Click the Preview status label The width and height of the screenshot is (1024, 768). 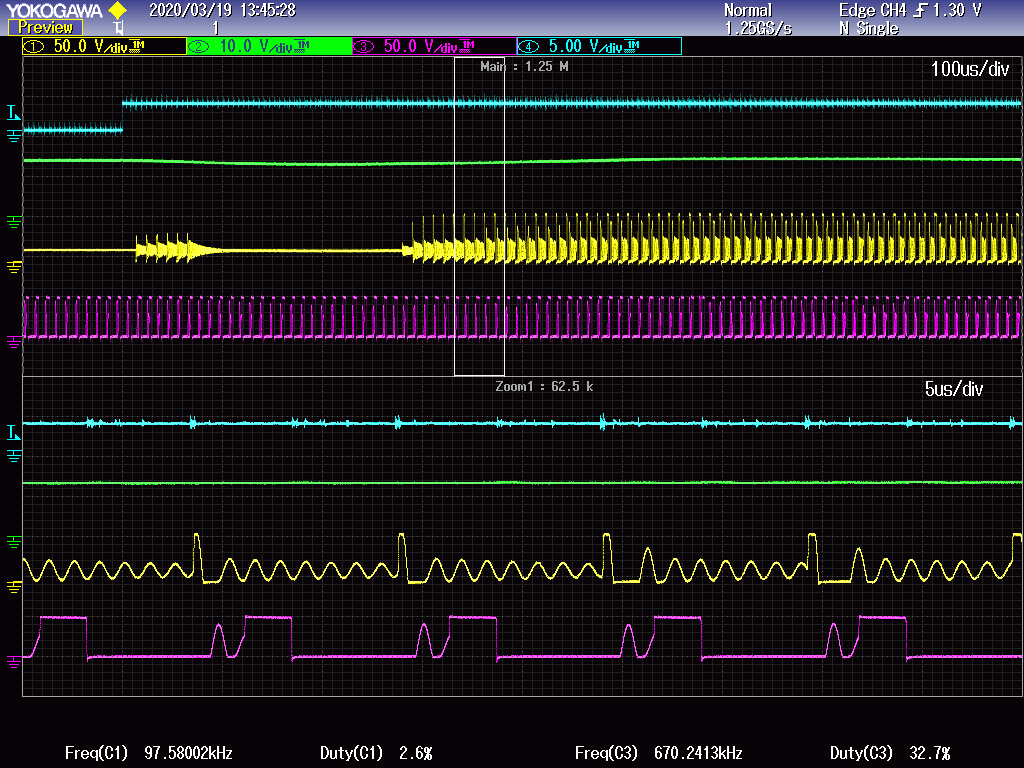tap(45, 27)
